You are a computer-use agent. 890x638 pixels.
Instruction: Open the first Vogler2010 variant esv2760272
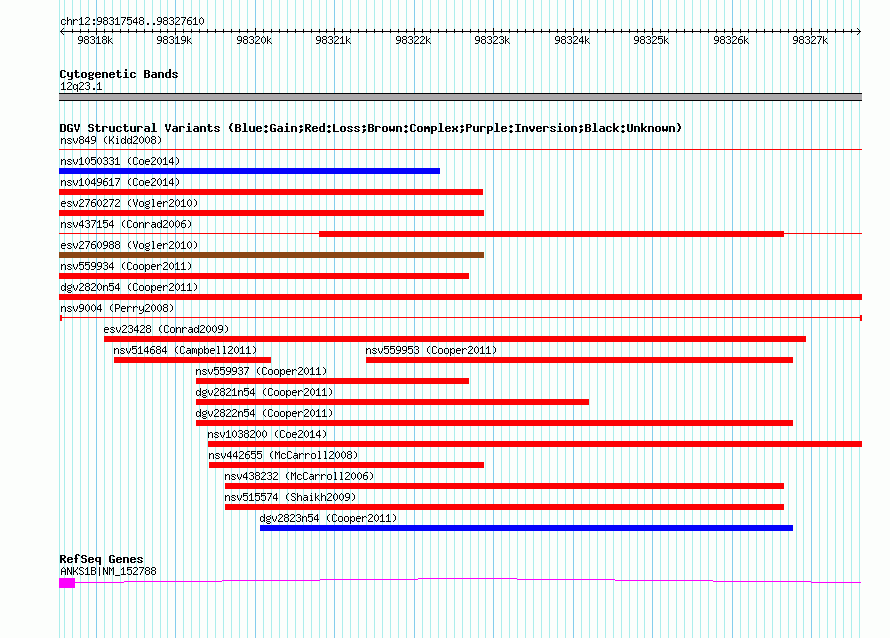point(129,203)
